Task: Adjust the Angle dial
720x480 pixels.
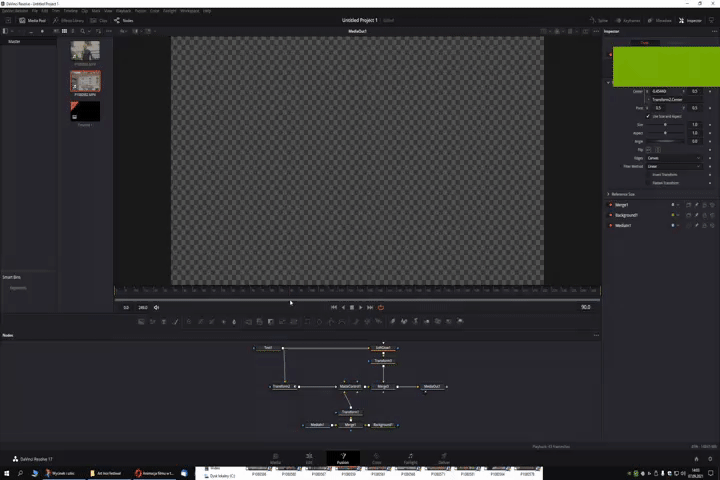Action: point(665,141)
